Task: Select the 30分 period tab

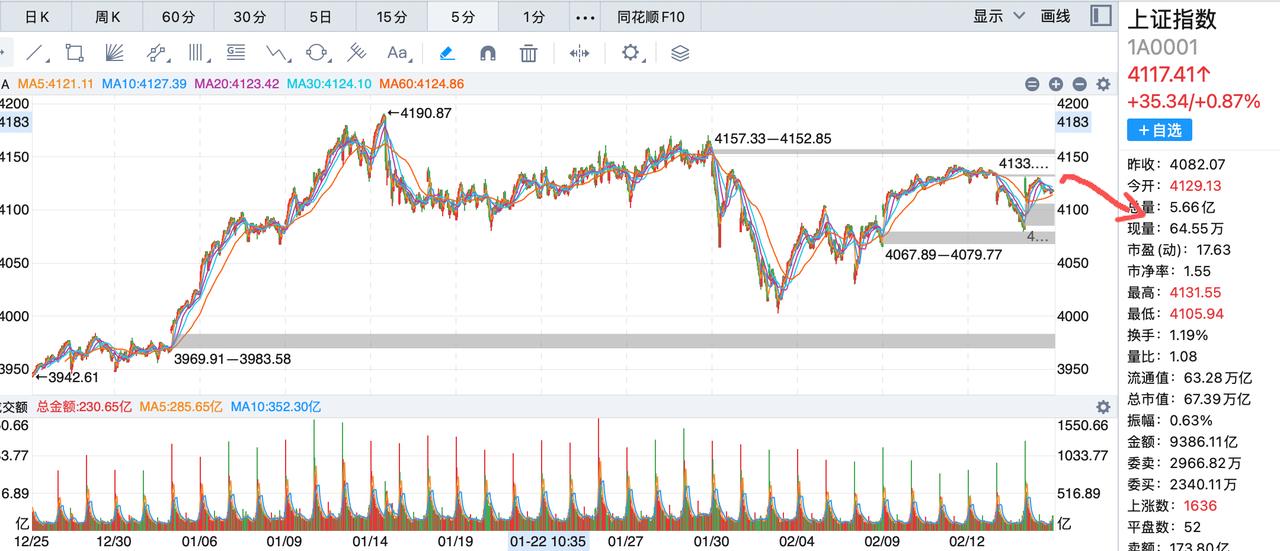Action: [249, 16]
